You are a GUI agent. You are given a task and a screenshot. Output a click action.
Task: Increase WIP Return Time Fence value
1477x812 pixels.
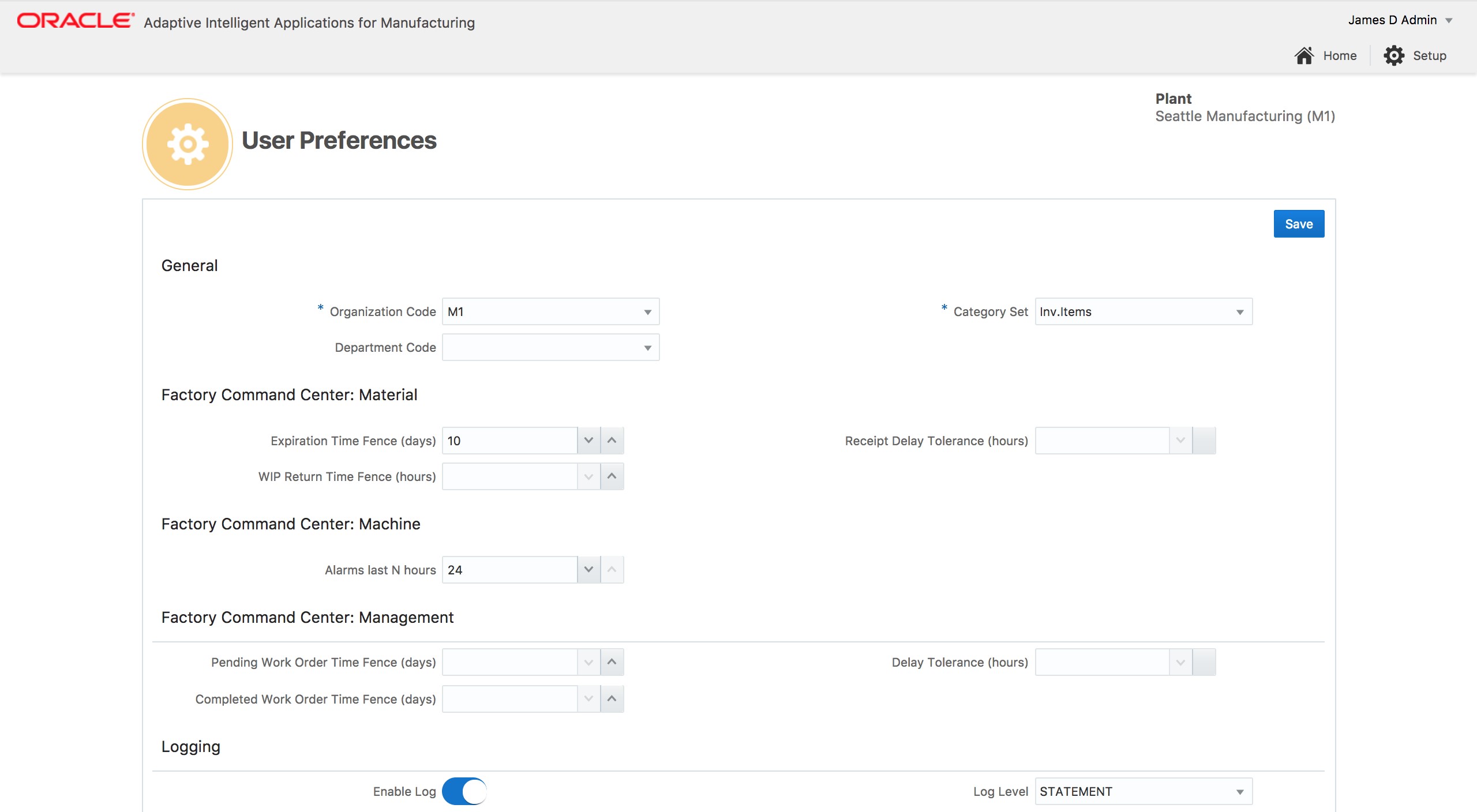[612, 476]
